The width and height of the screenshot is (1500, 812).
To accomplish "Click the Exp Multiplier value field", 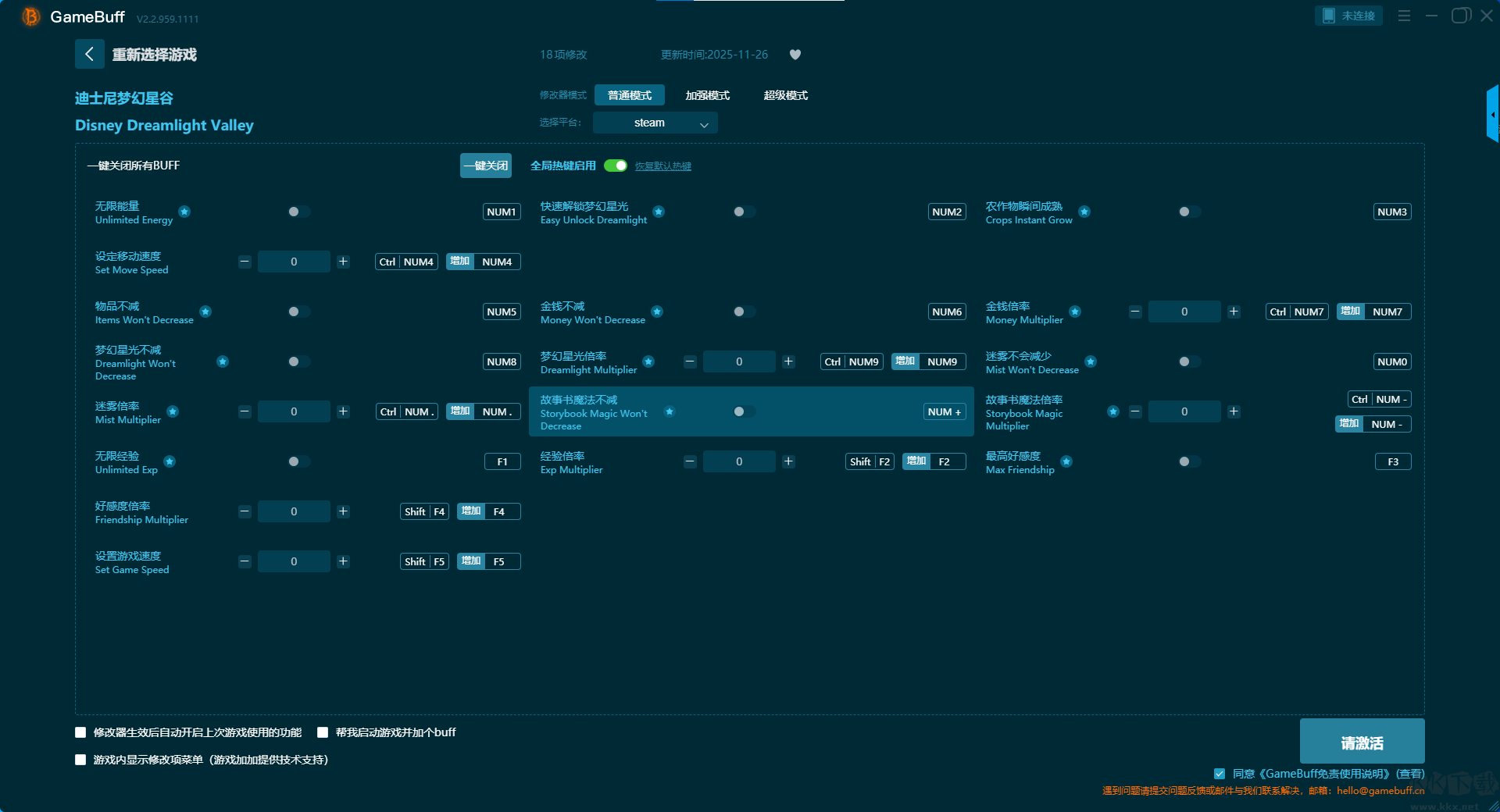I will (739, 461).
